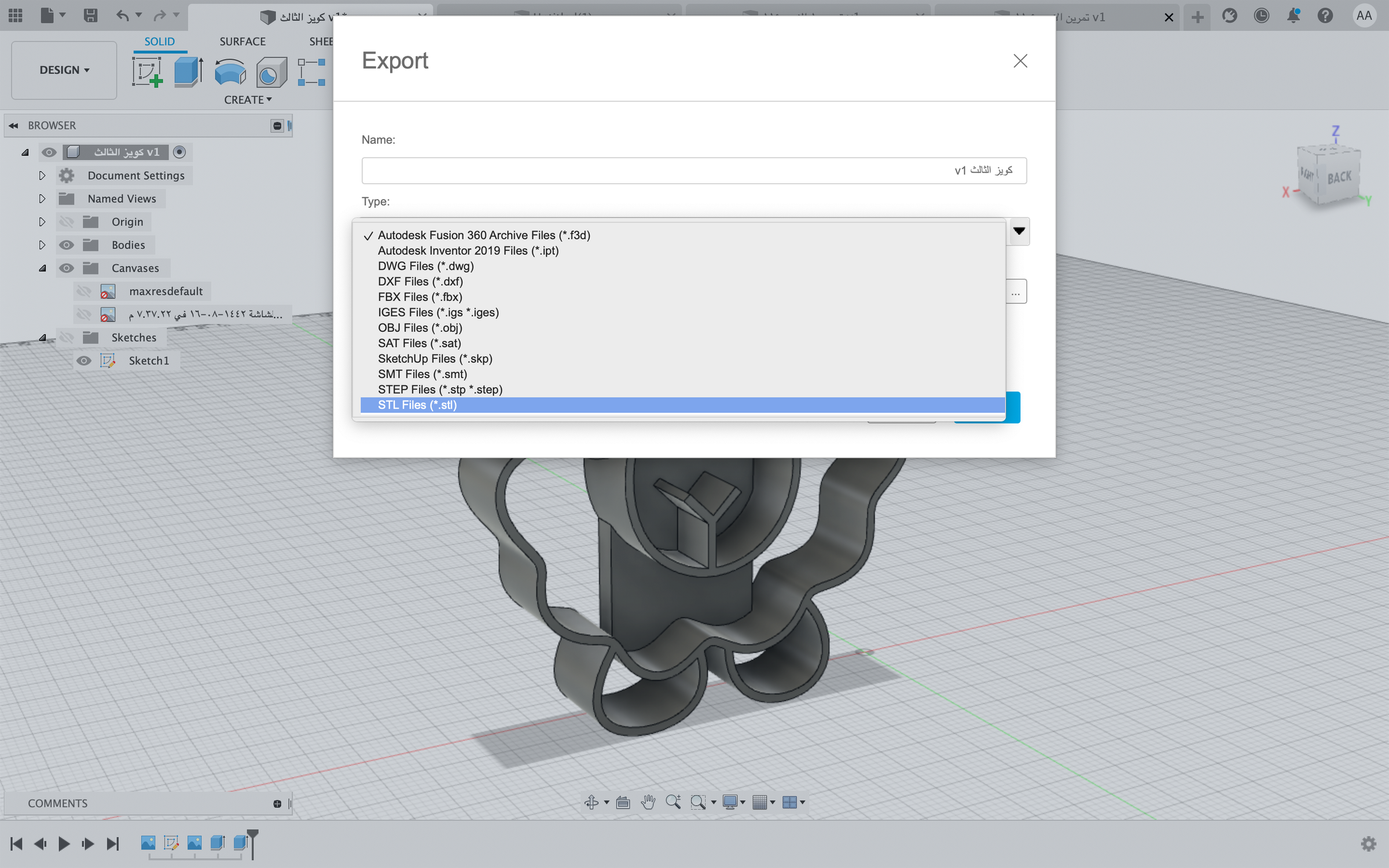Screen dimensions: 1389x868
Task: Expand Document Settings node
Action: point(42,175)
